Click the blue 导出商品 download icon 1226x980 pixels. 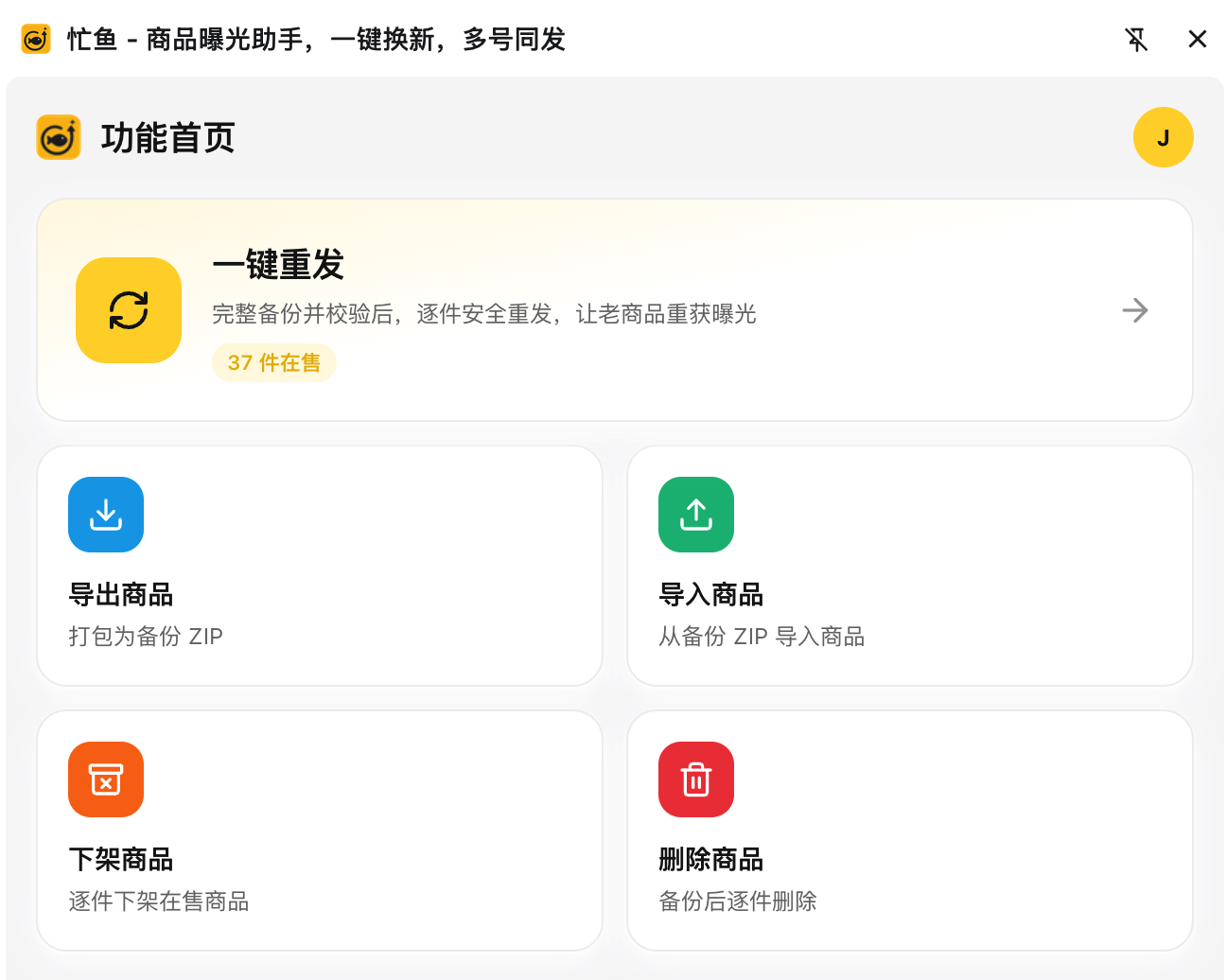106,515
